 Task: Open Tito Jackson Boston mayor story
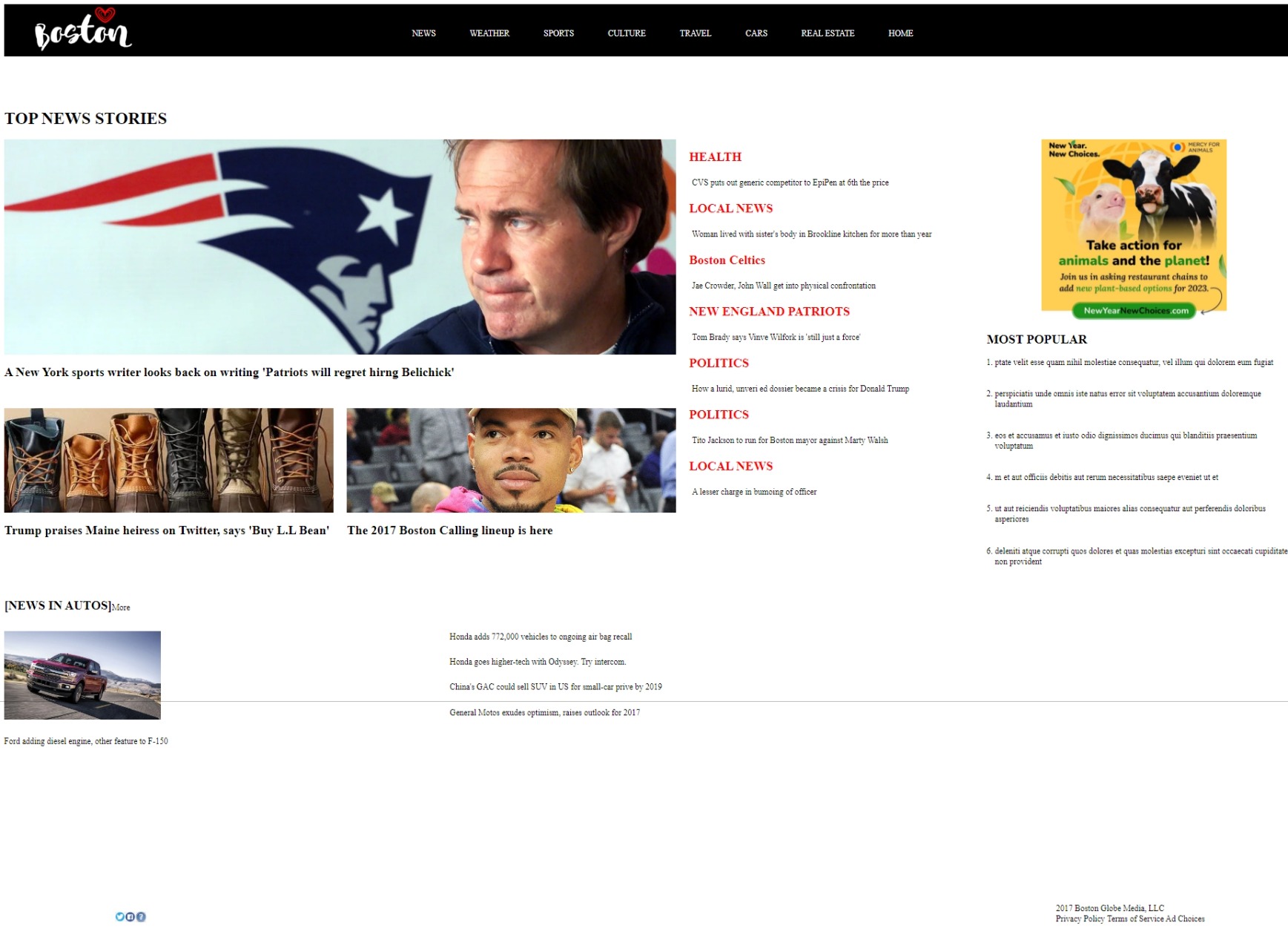790,441
